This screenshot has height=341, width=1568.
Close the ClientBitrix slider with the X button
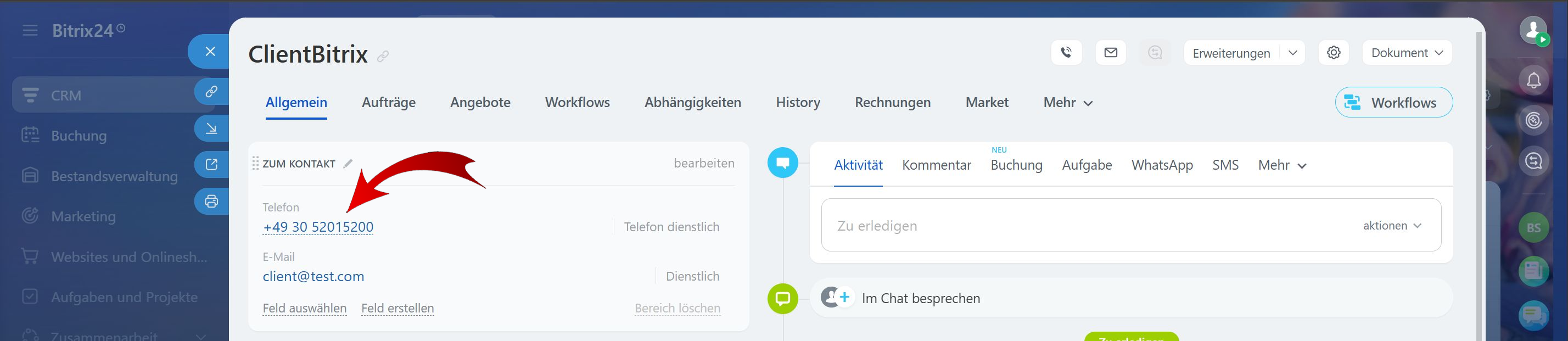point(210,52)
